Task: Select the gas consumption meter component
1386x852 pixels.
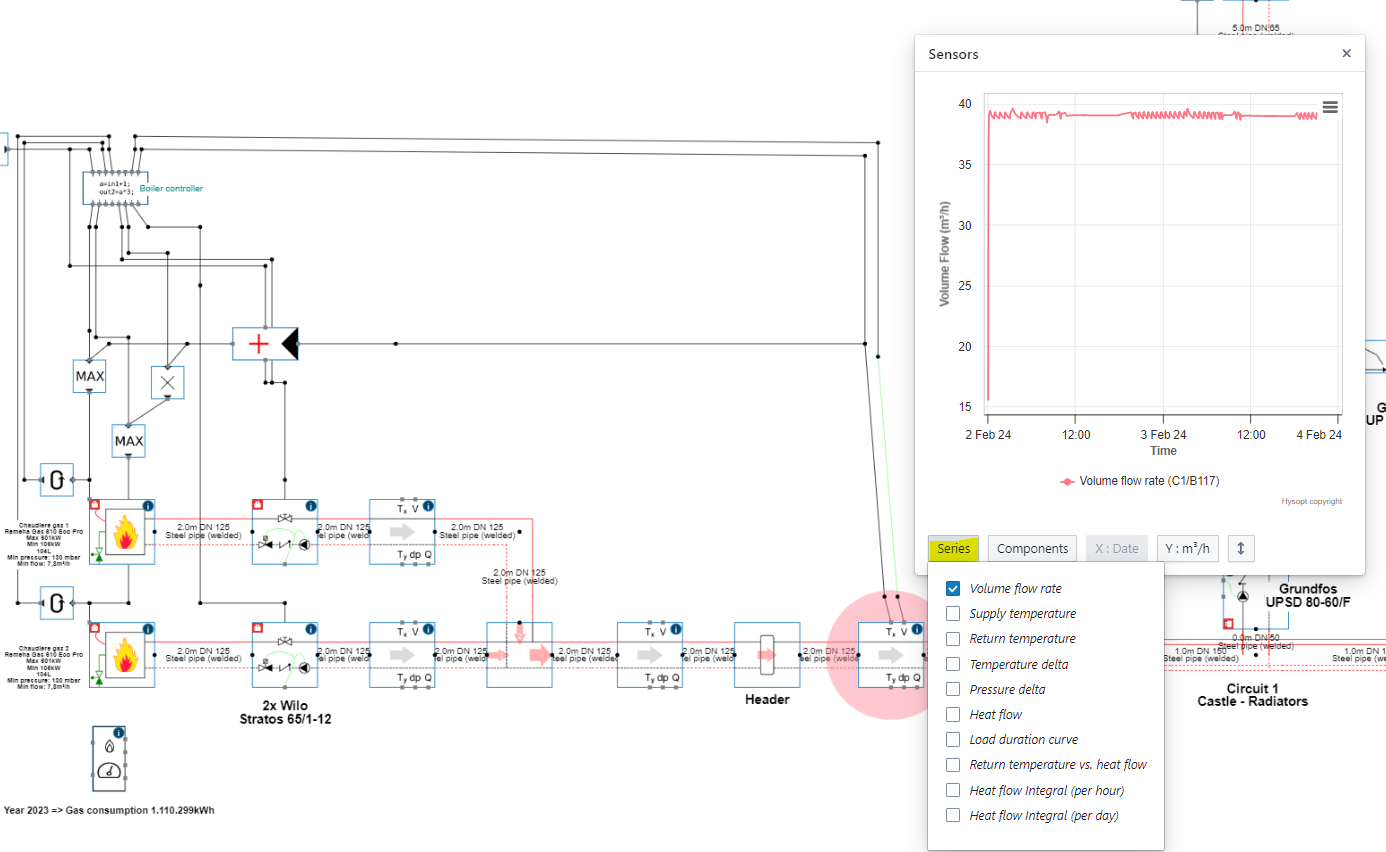Action: (x=109, y=759)
